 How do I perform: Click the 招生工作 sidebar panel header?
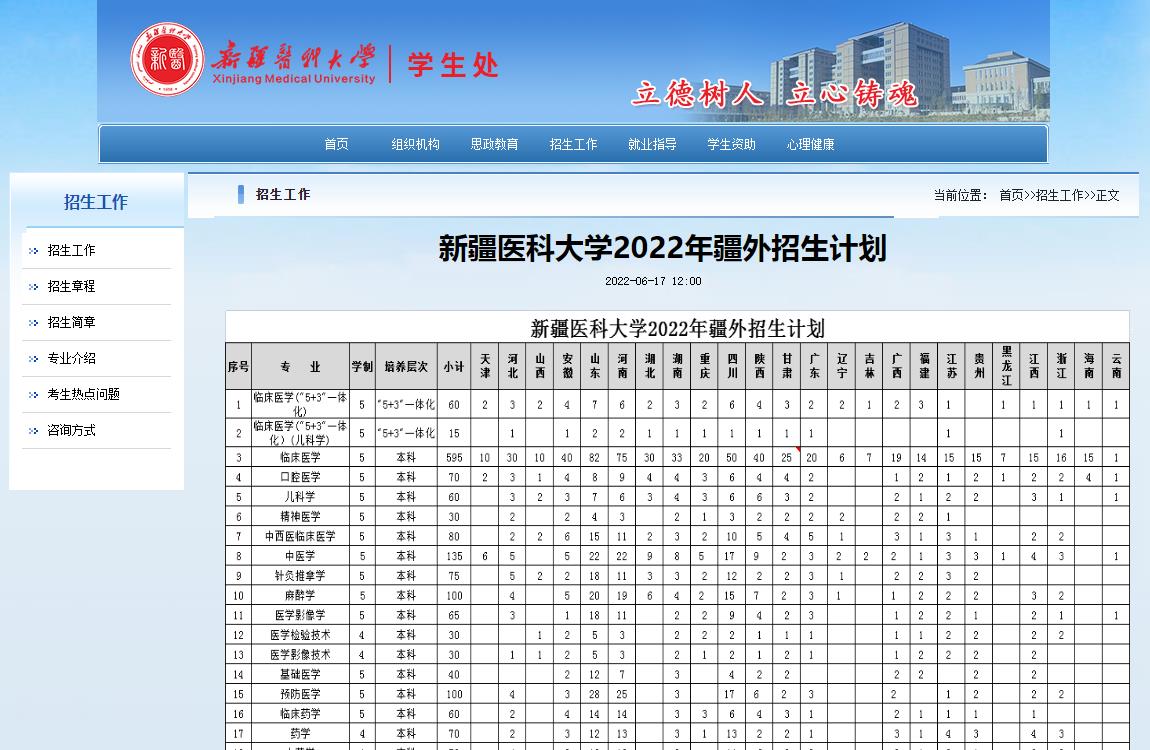(x=96, y=202)
